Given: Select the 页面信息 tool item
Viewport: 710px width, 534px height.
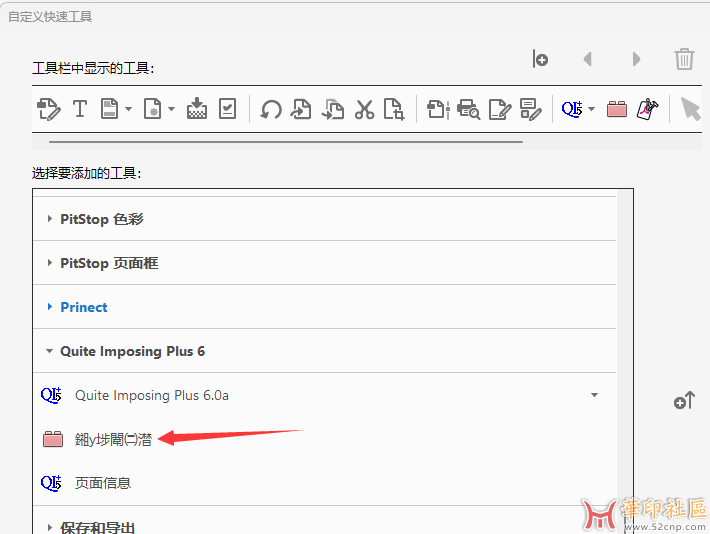Looking at the screenshot, I should (x=102, y=483).
